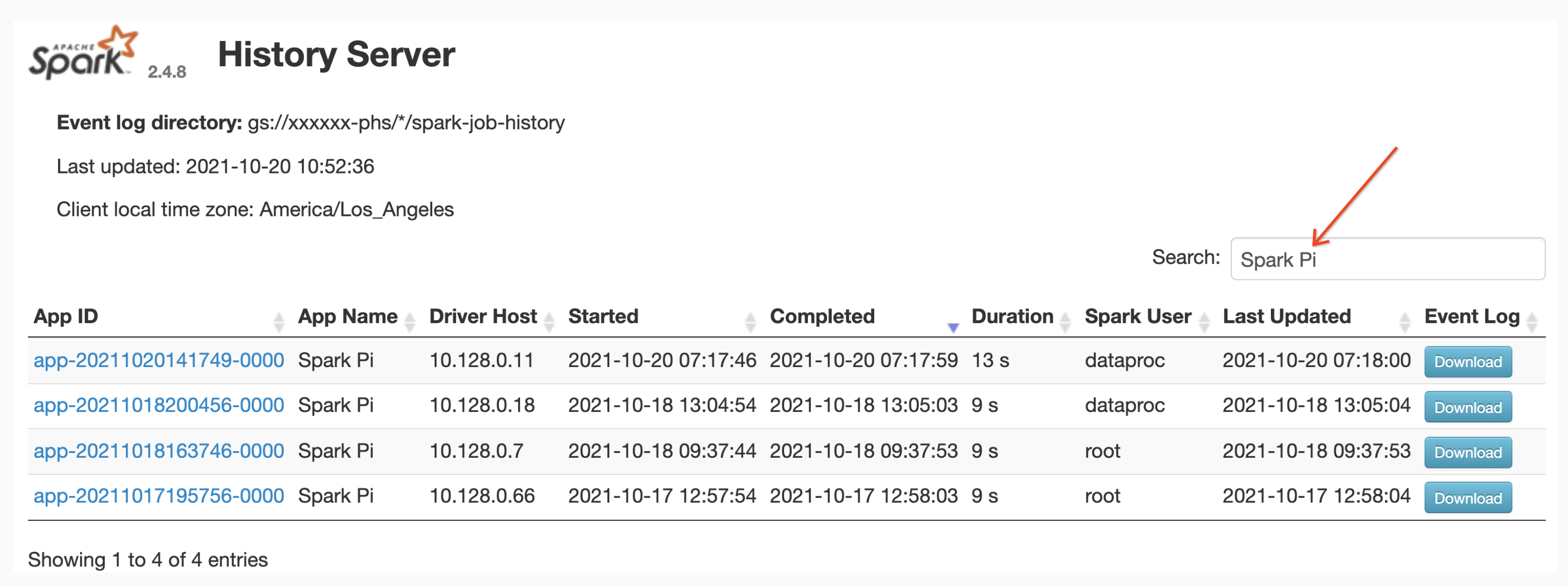Download event log for 10.128.0.7 run
The image size is (1568, 585).
[x=1467, y=452]
